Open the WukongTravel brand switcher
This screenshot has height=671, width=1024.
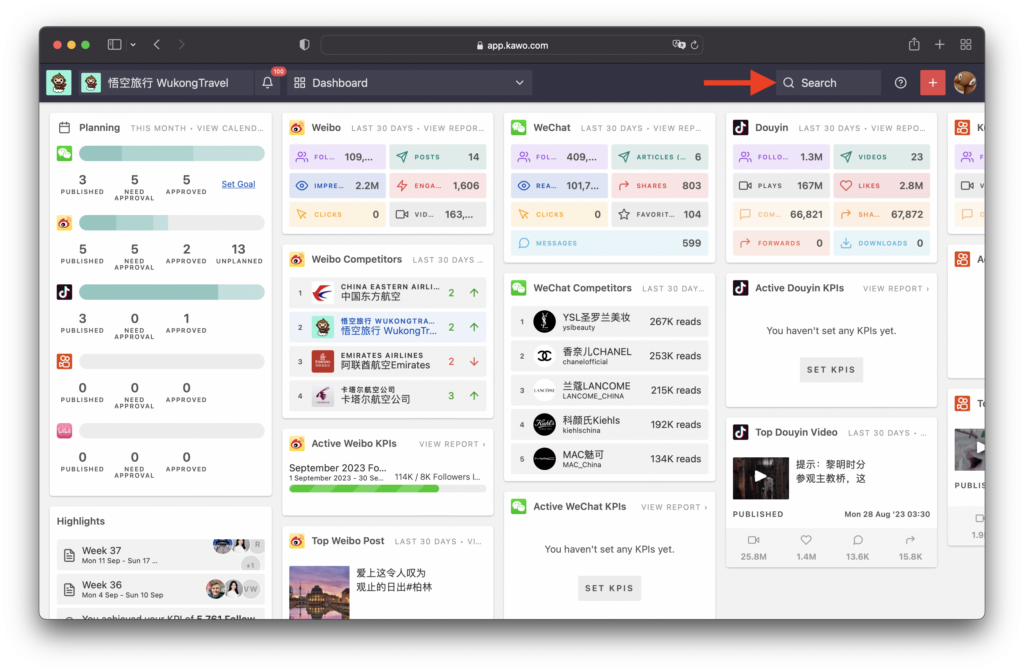click(166, 83)
